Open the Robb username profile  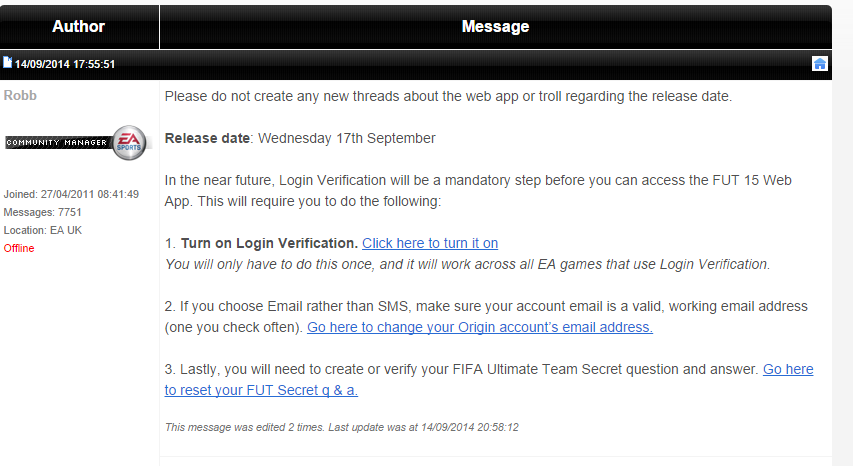20,96
